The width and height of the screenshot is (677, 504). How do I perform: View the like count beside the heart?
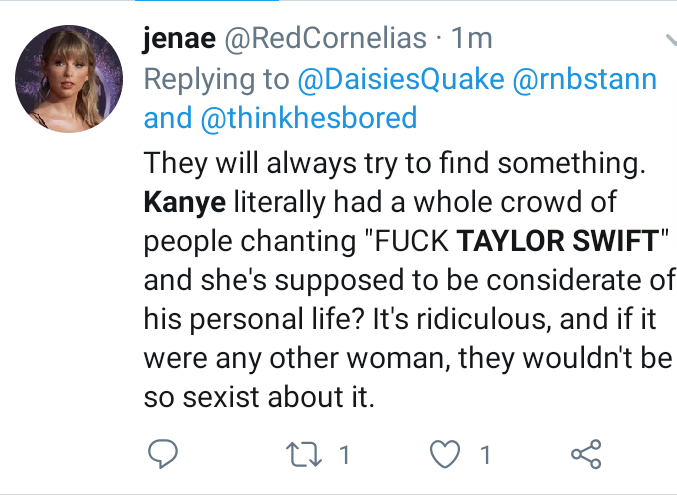[x=485, y=455]
